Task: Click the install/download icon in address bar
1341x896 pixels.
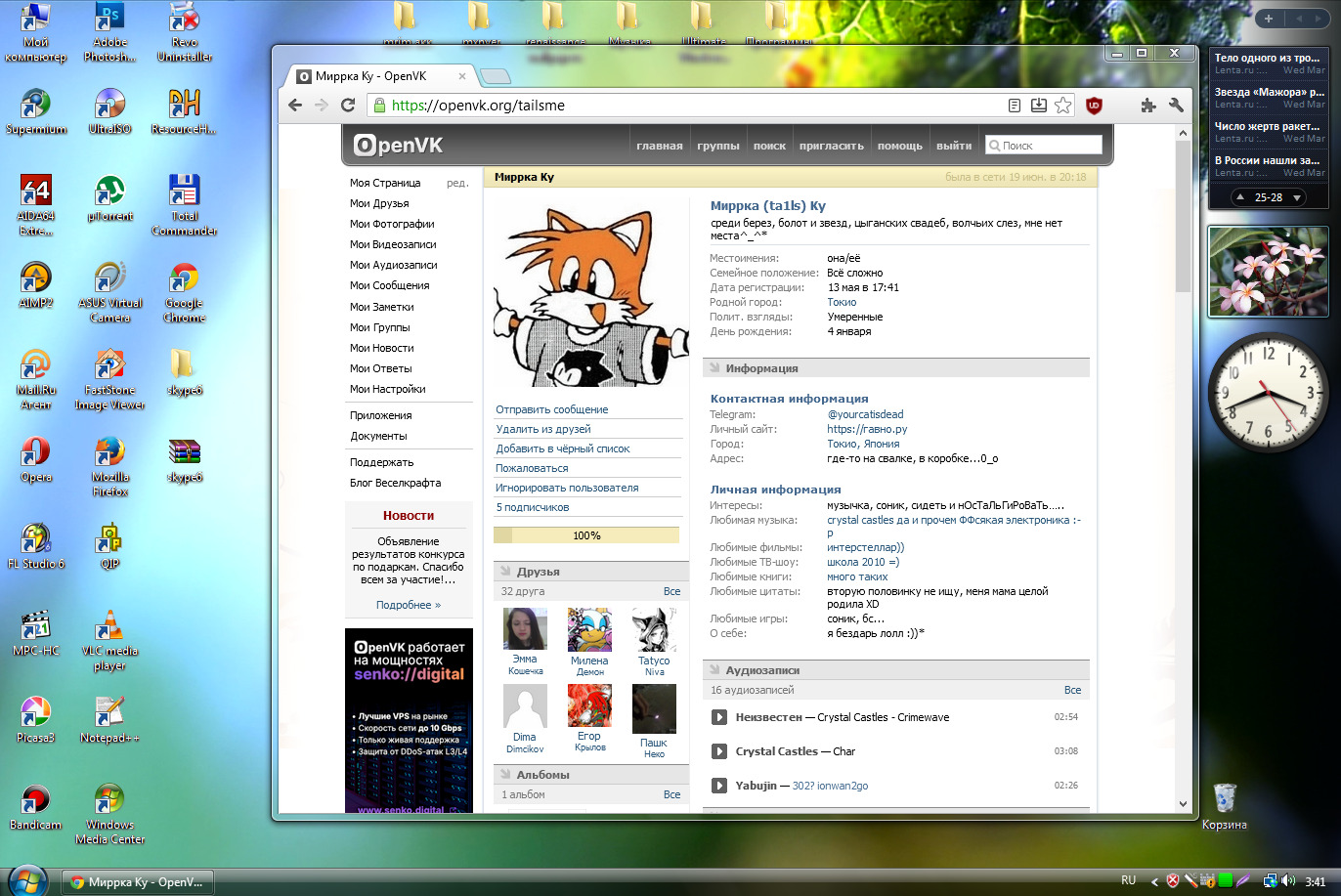Action: (1039, 106)
